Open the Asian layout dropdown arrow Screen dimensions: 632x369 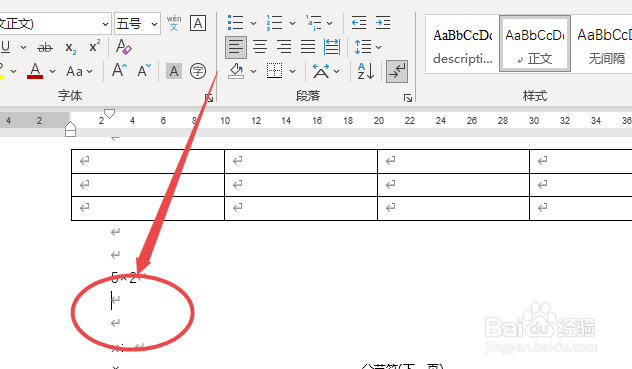pyautogui.click(x=337, y=72)
